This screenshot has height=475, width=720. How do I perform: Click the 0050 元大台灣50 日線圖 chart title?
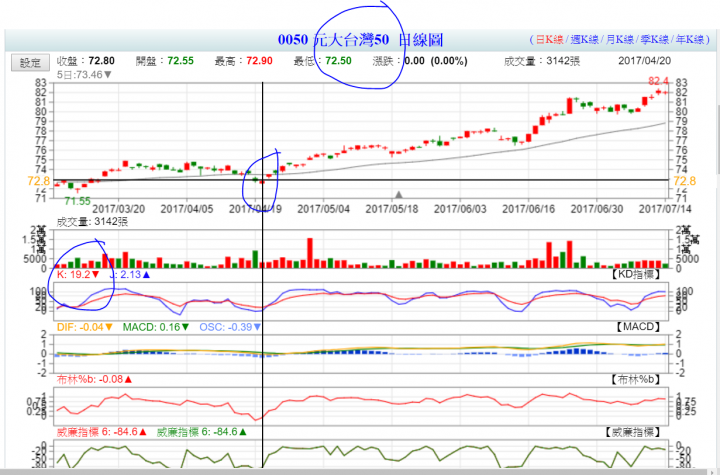coord(360,40)
